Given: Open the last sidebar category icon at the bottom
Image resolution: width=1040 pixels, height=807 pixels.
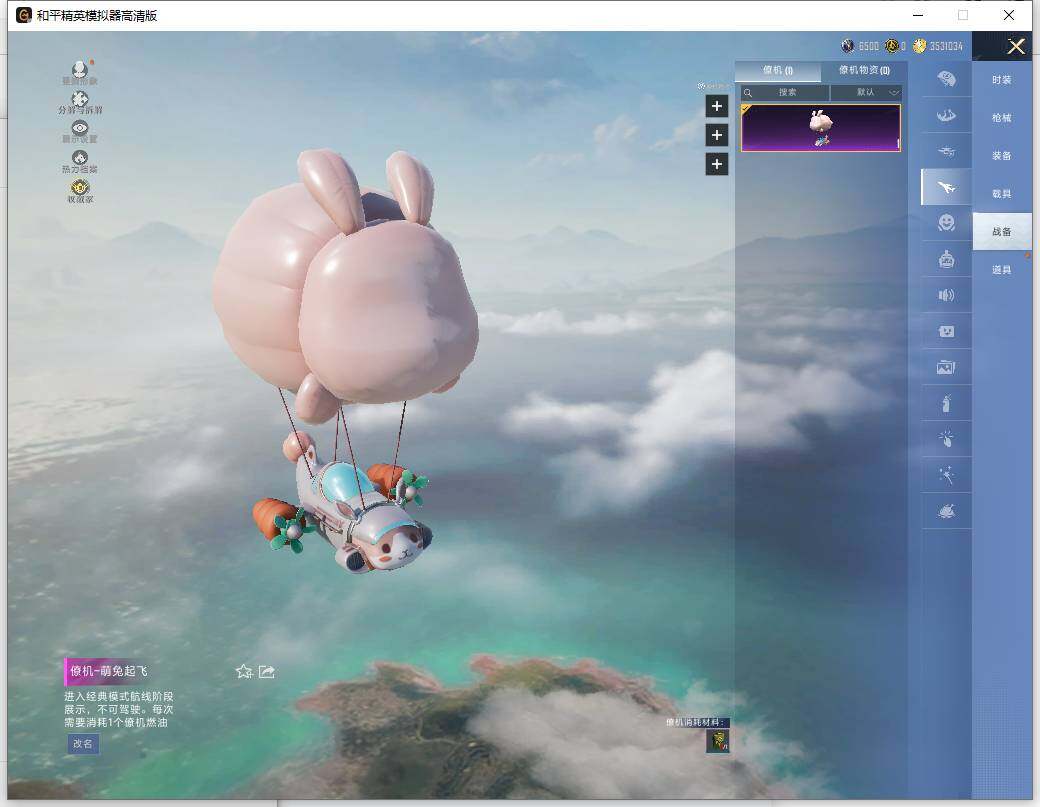Looking at the screenshot, I should [x=946, y=511].
